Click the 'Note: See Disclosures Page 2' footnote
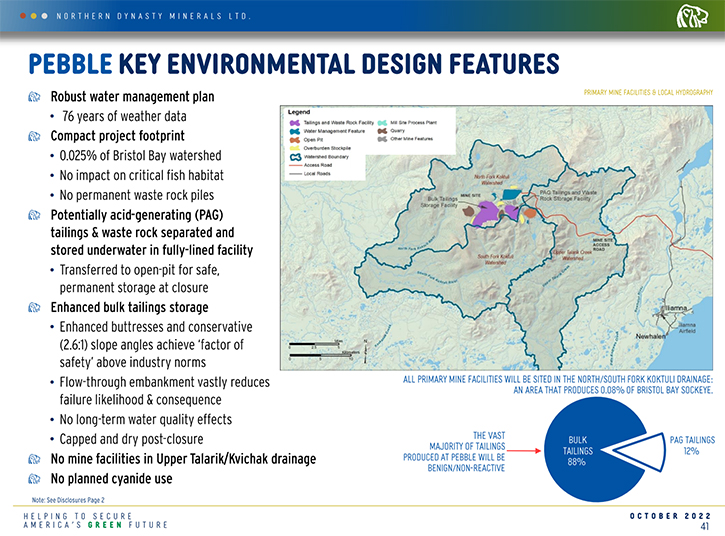The height and width of the screenshot is (536, 725). pos(68,500)
